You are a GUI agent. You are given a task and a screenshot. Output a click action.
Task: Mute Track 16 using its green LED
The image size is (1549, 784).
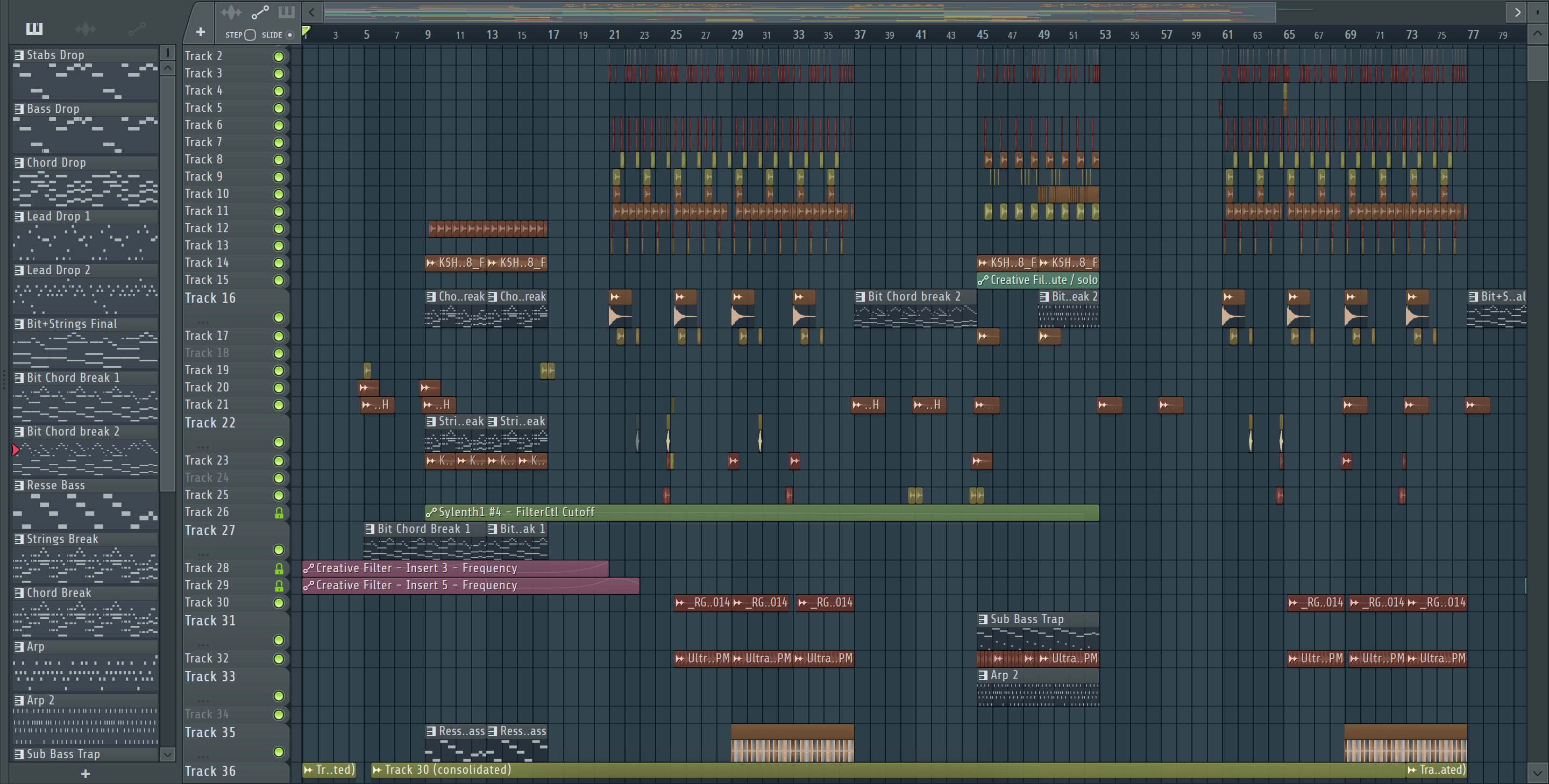tap(279, 317)
